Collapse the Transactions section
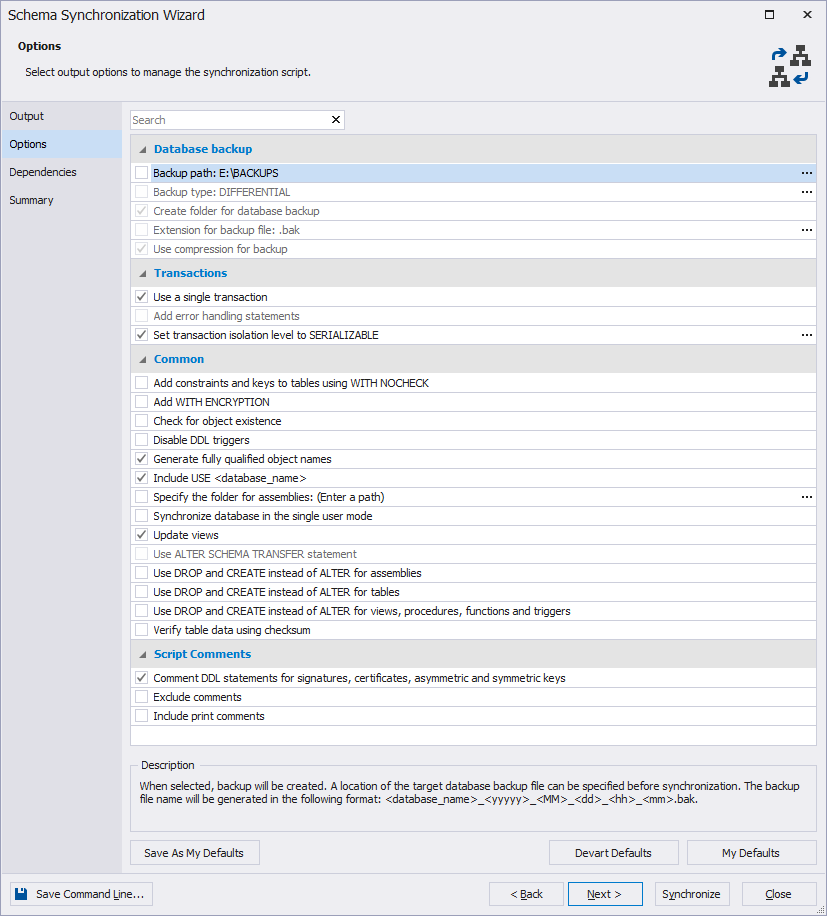 point(143,273)
